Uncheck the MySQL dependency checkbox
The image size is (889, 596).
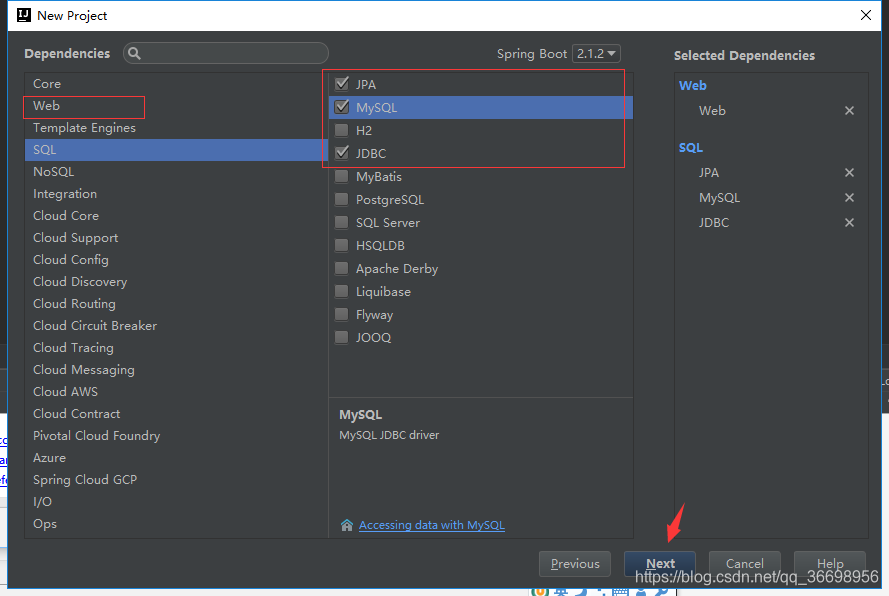(x=342, y=107)
